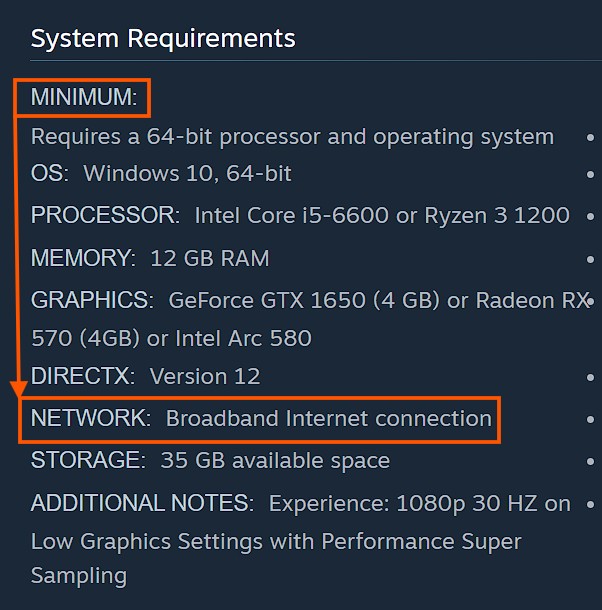
Task: Select the STORAGE 35 GB available space entry
Action: (210, 461)
